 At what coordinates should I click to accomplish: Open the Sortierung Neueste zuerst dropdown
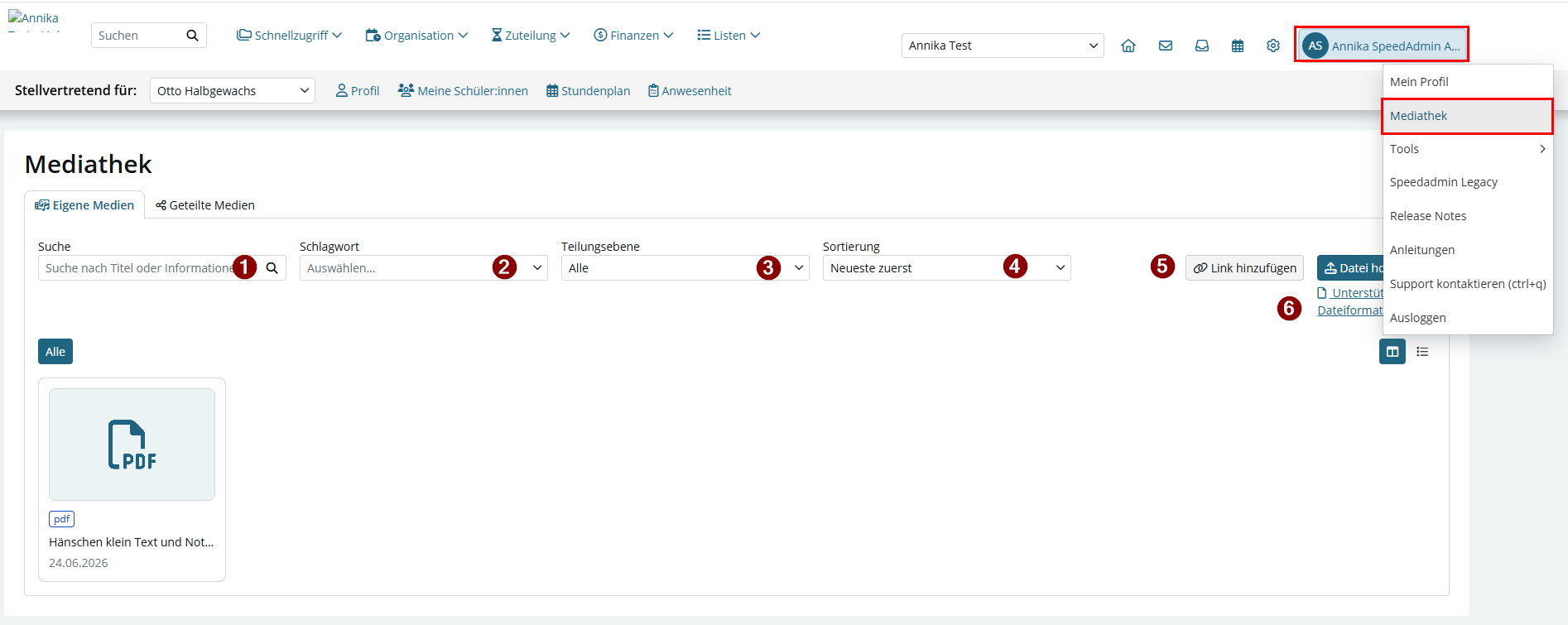click(x=946, y=268)
